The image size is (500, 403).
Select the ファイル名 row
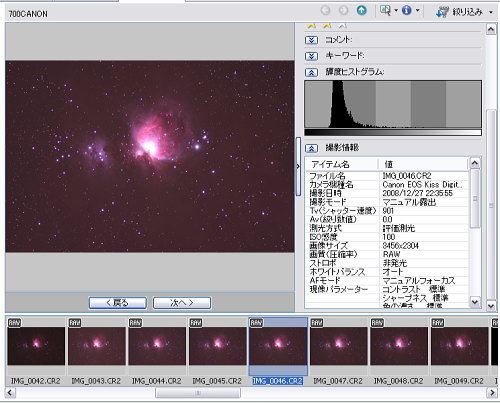[387, 176]
